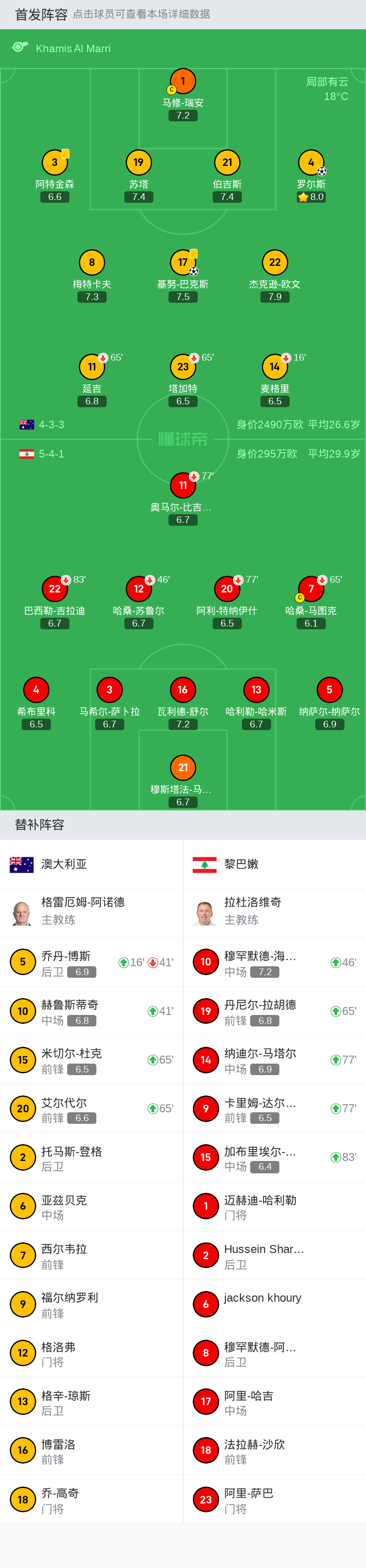Select player circle 16 for 瓦利德-舒尔
The image size is (366, 1568).
183,690
